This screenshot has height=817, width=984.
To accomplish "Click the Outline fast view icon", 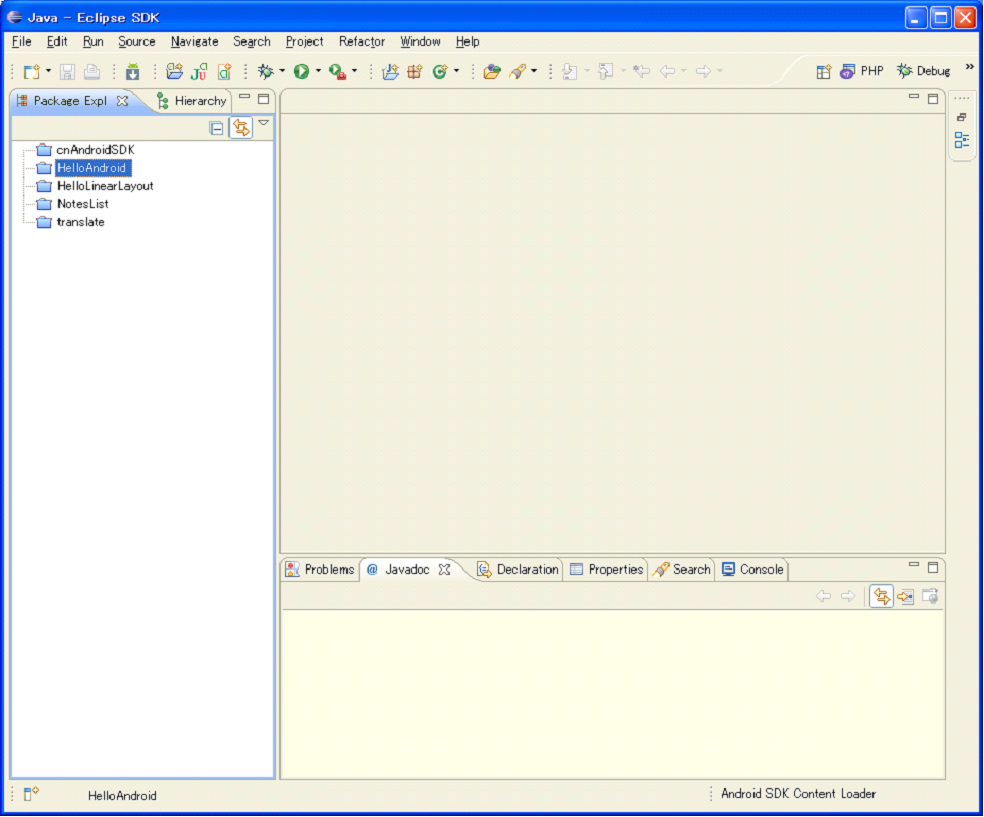I will click(961, 140).
